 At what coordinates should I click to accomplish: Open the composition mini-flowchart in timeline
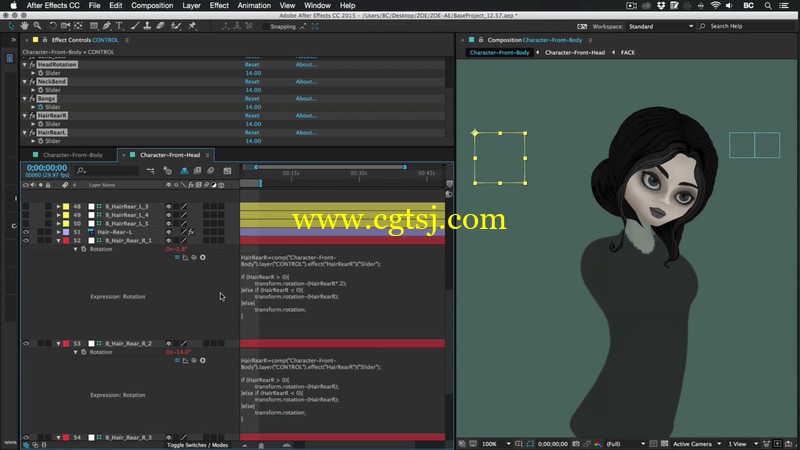151,171
